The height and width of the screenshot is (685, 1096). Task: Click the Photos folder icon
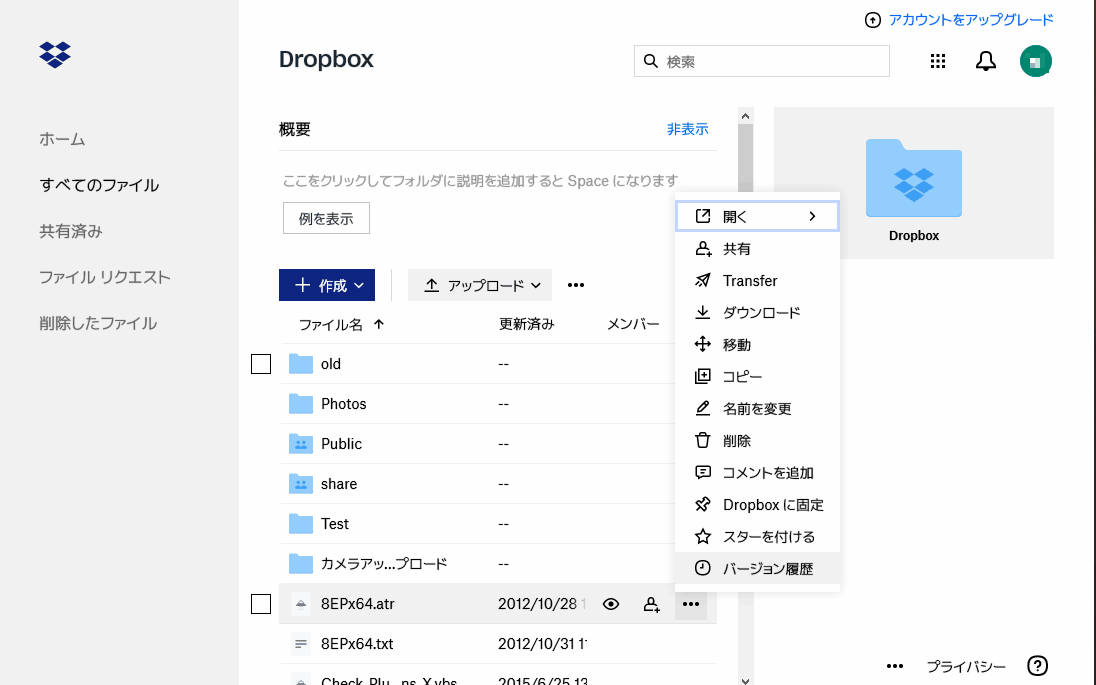[x=301, y=404]
